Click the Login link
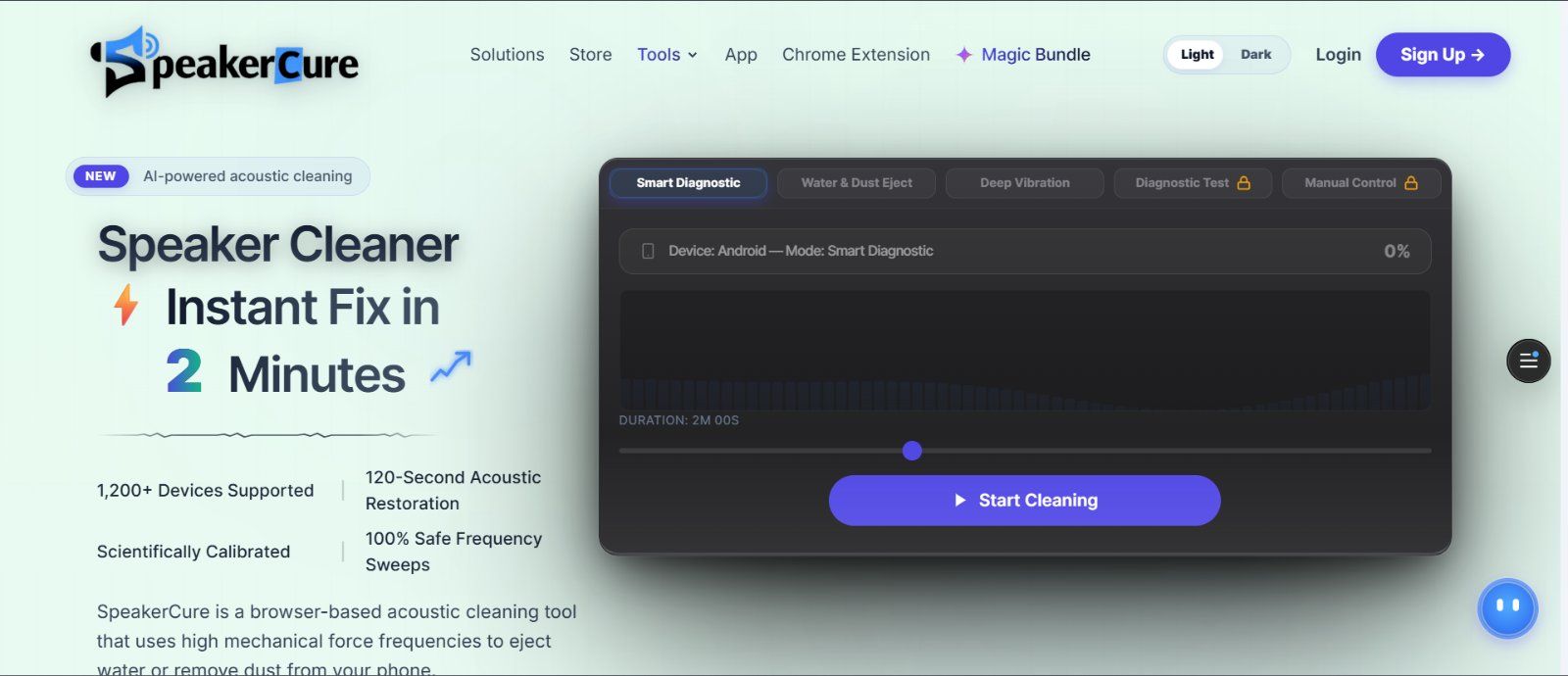This screenshot has height=676, width=1568. point(1338,55)
